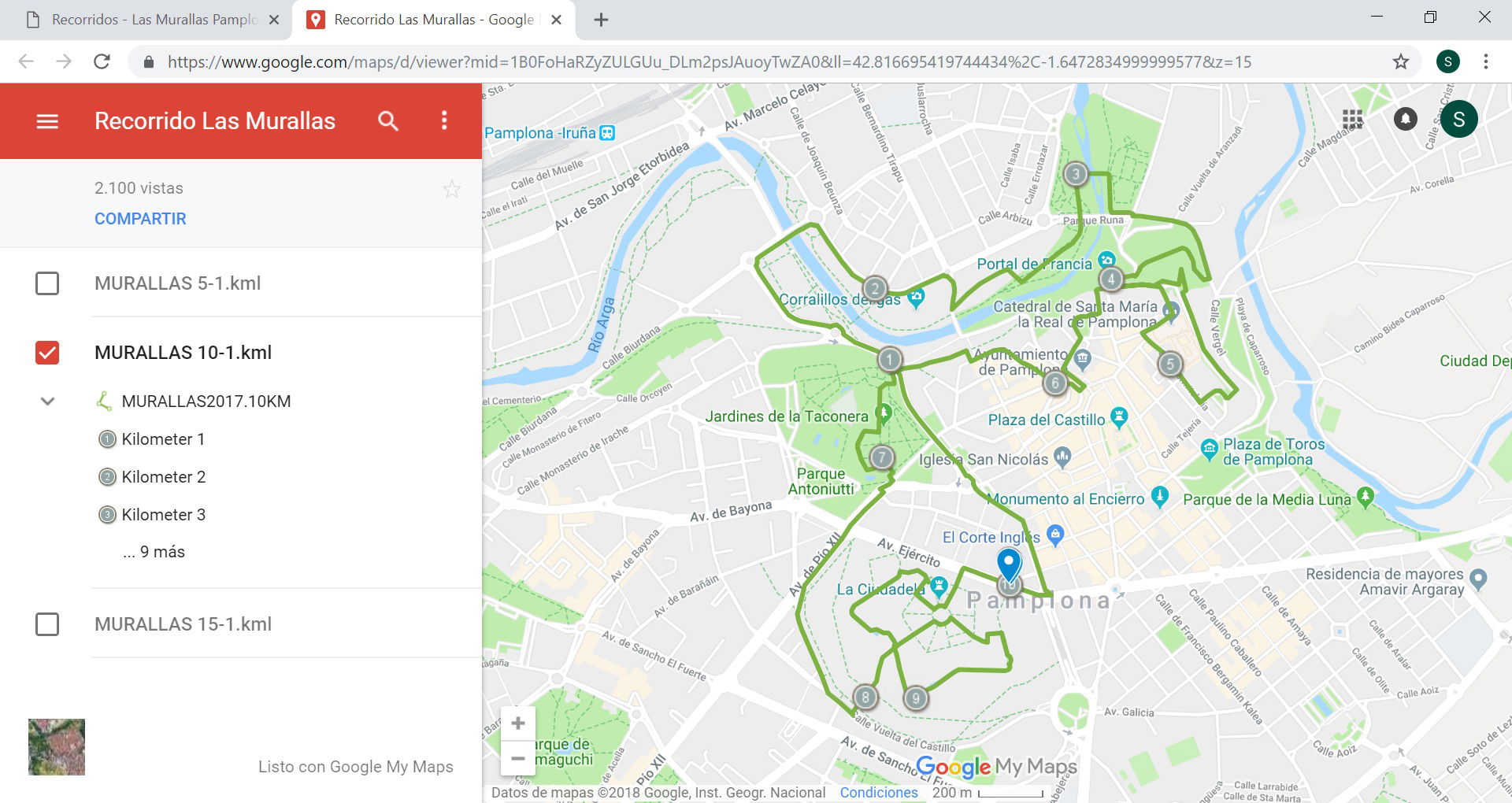This screenshot has width=1512, height=803.
Task: Click the El Corte Inglés shopping icon
Action: coord(1056,535)
